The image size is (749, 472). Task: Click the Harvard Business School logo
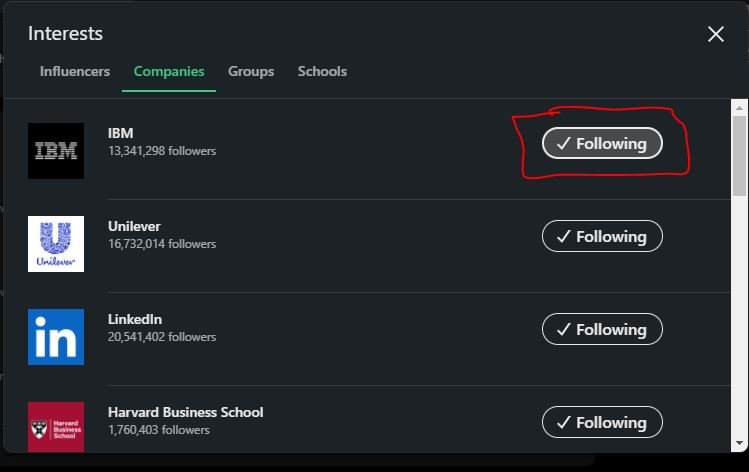point(56,427)
